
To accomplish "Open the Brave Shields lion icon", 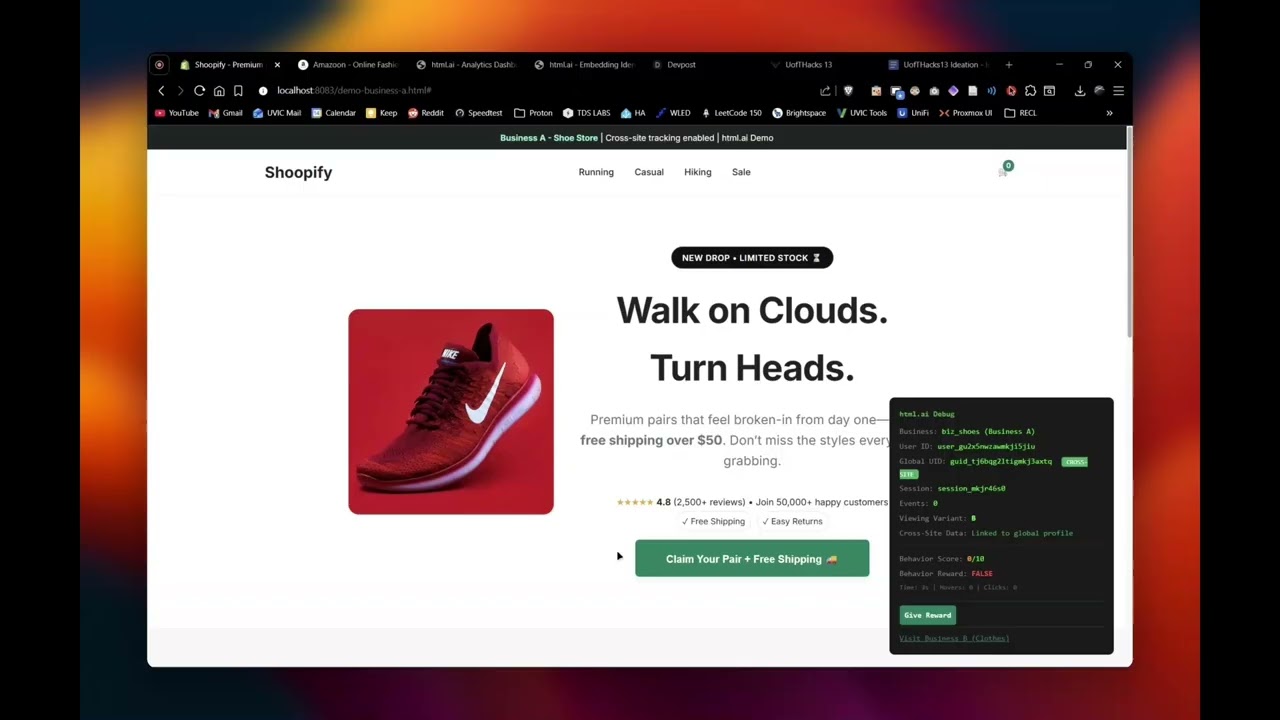I will click(848, 91).
